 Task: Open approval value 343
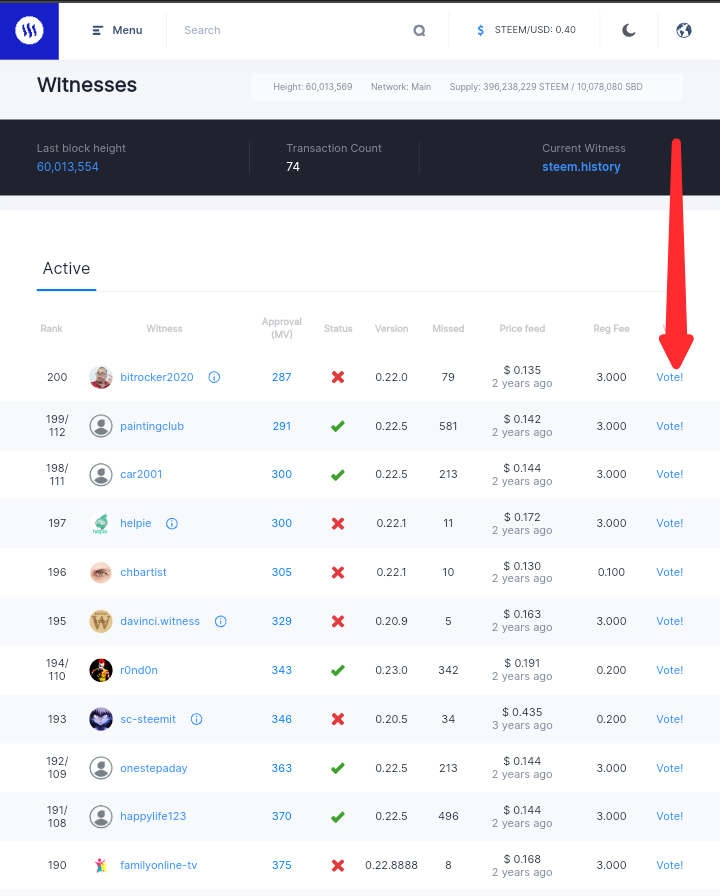pyautogui.click(x=282, y=670)
